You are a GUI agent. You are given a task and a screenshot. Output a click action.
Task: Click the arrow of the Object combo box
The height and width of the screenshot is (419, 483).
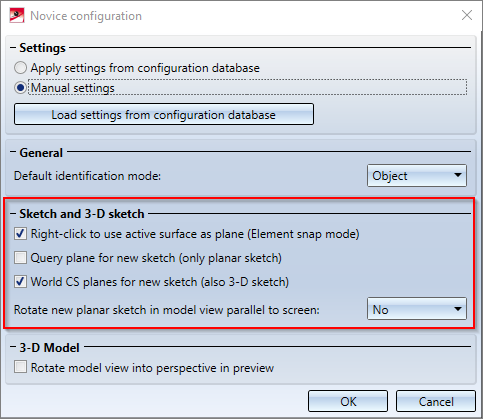click(x=458, y=175)
